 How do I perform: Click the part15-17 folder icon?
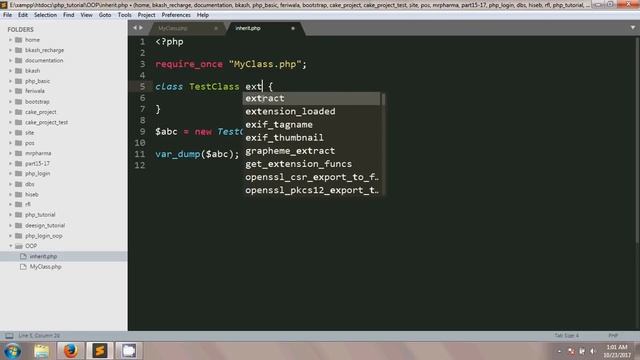click(18, 164)
